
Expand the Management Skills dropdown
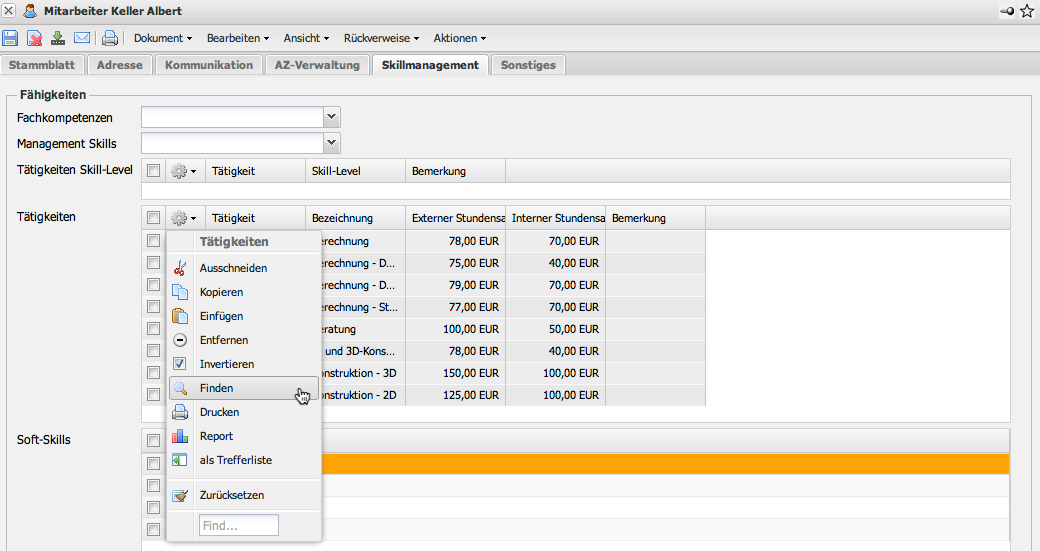pos(332,143)
